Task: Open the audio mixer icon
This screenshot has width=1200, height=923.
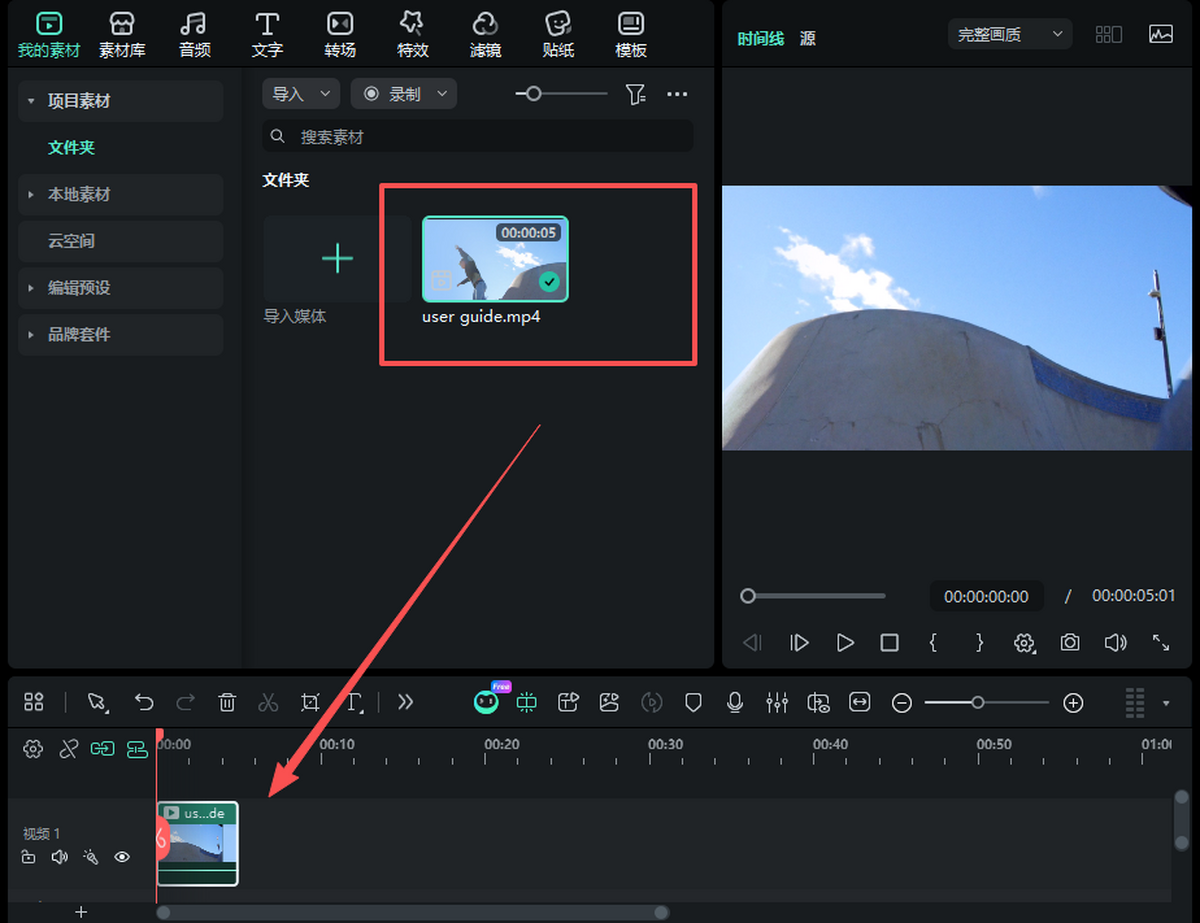Action: [x=777, y=703]
